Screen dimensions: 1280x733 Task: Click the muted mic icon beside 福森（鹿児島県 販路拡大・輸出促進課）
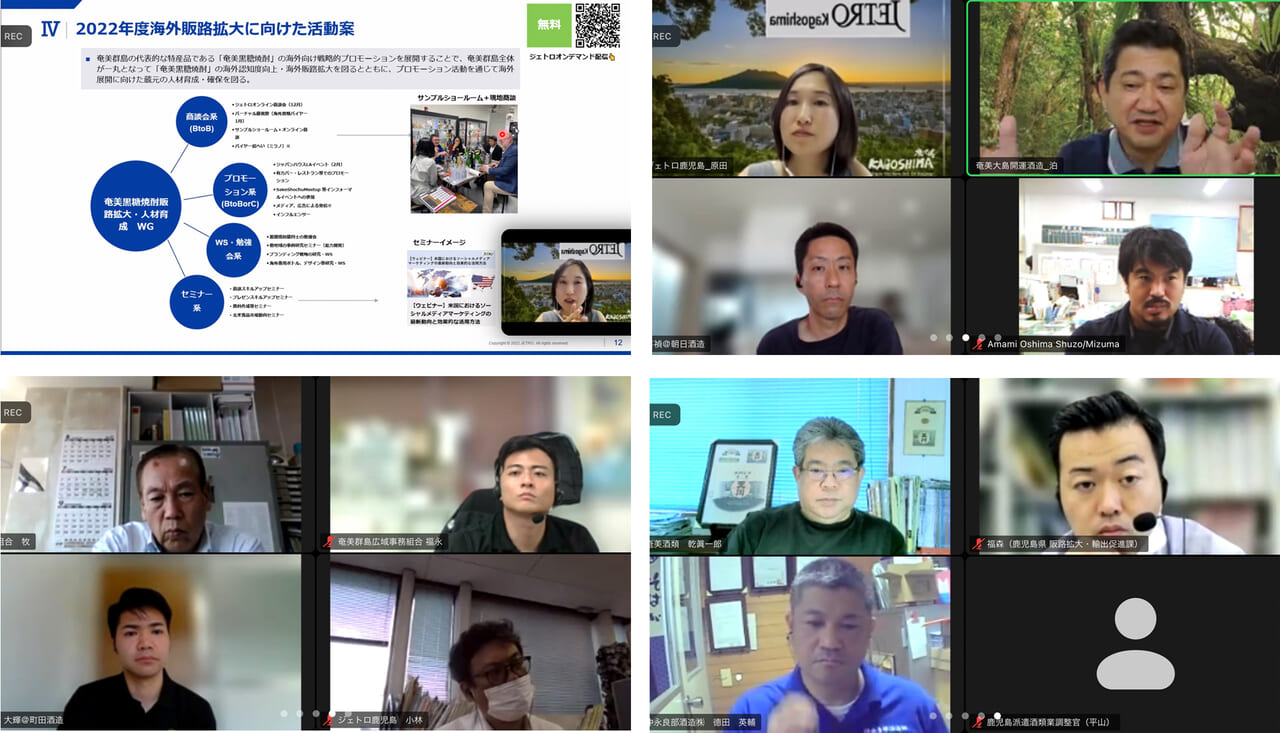978,543
